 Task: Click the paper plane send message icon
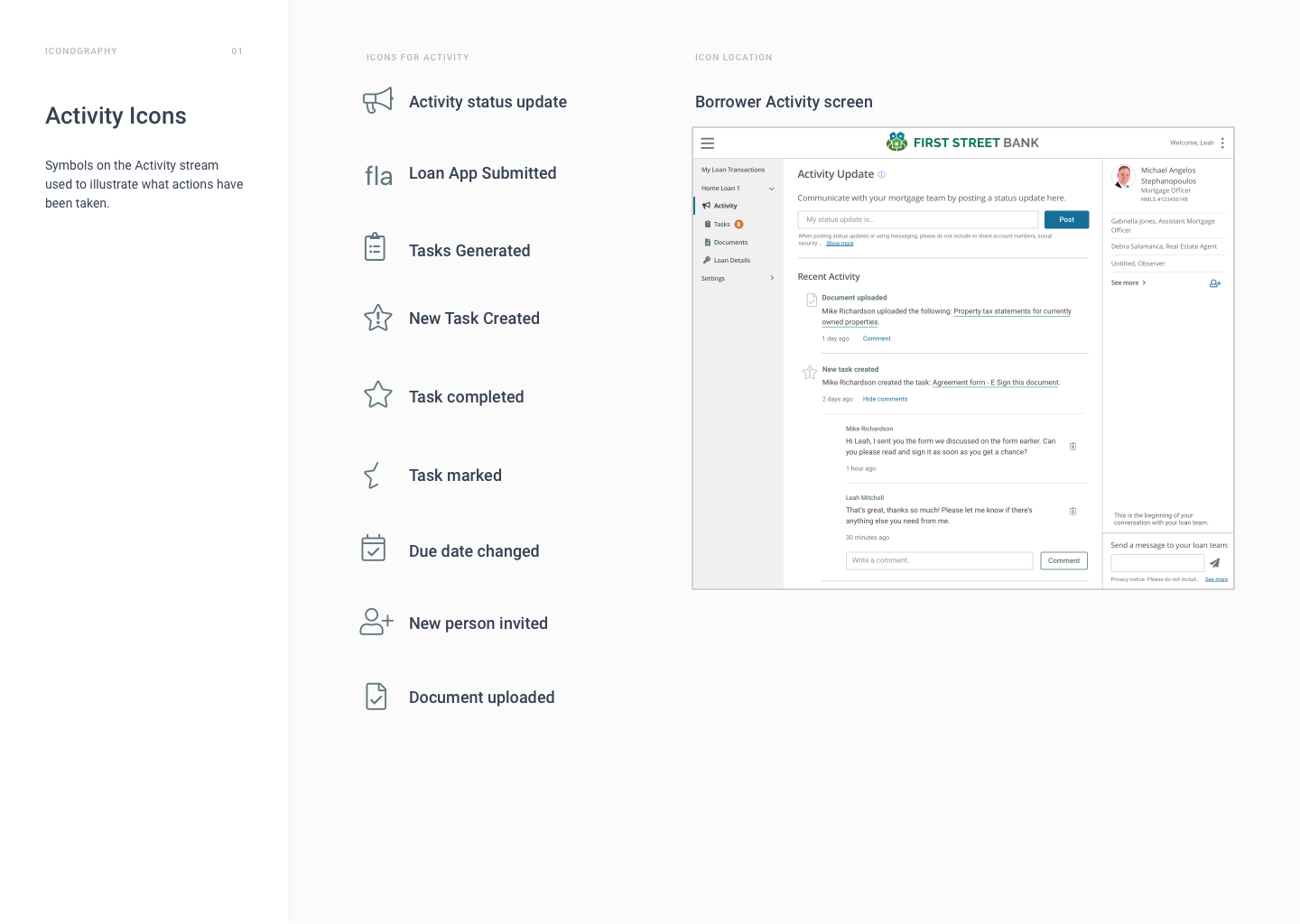(1215, 563)
